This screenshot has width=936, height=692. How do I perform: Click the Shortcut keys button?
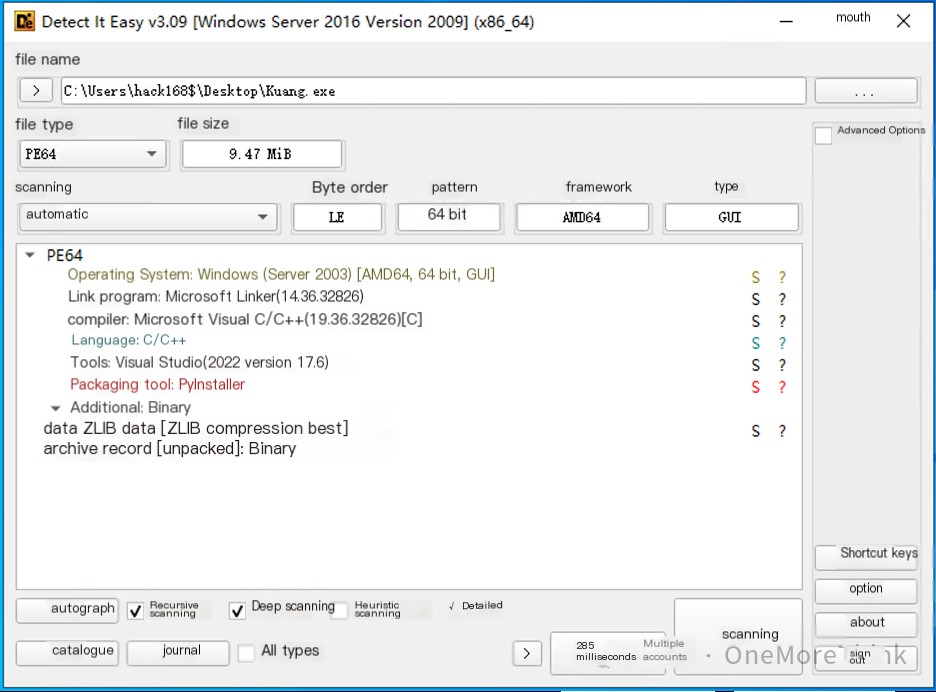point(866,555)
